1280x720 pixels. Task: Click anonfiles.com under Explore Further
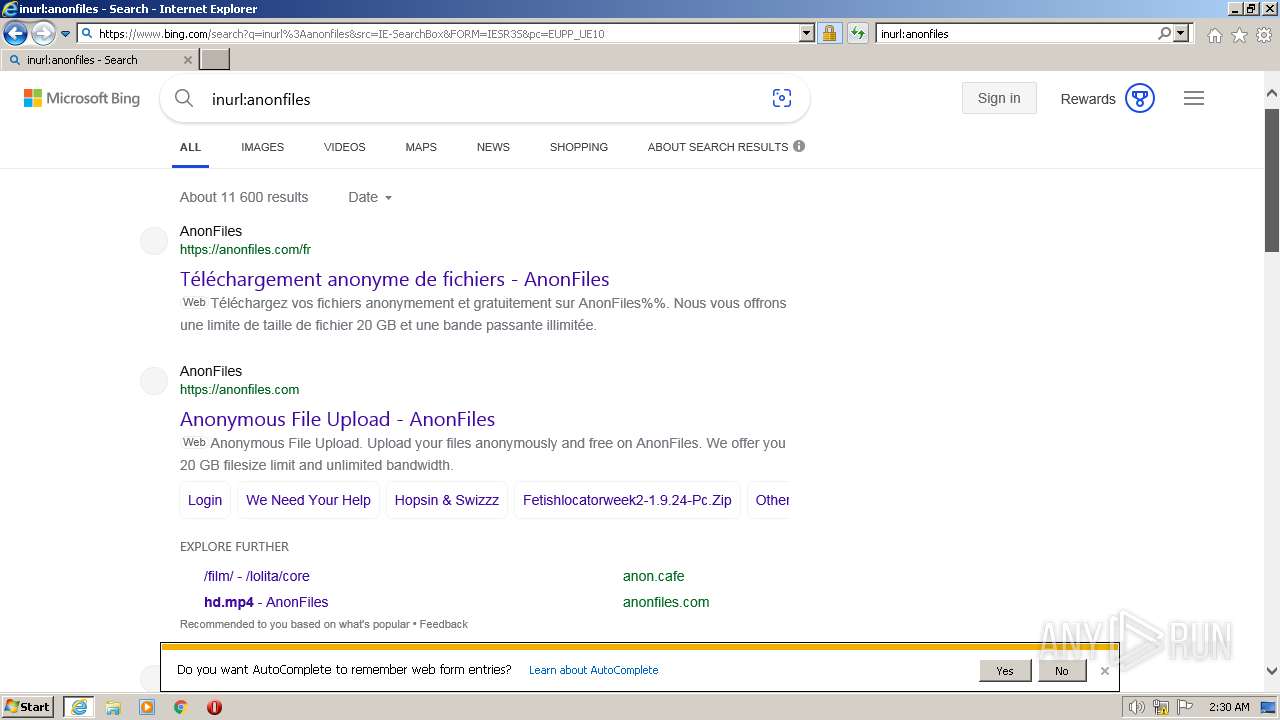point(666,602)
